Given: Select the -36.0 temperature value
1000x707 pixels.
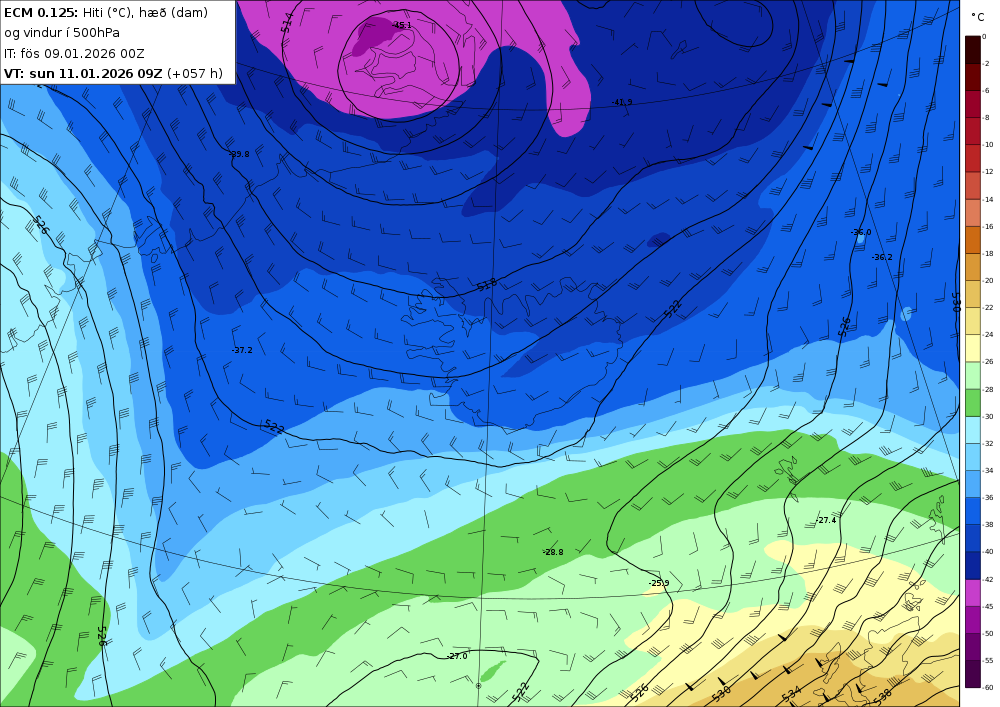Looking at the screenshot, I should pos(861,233).
